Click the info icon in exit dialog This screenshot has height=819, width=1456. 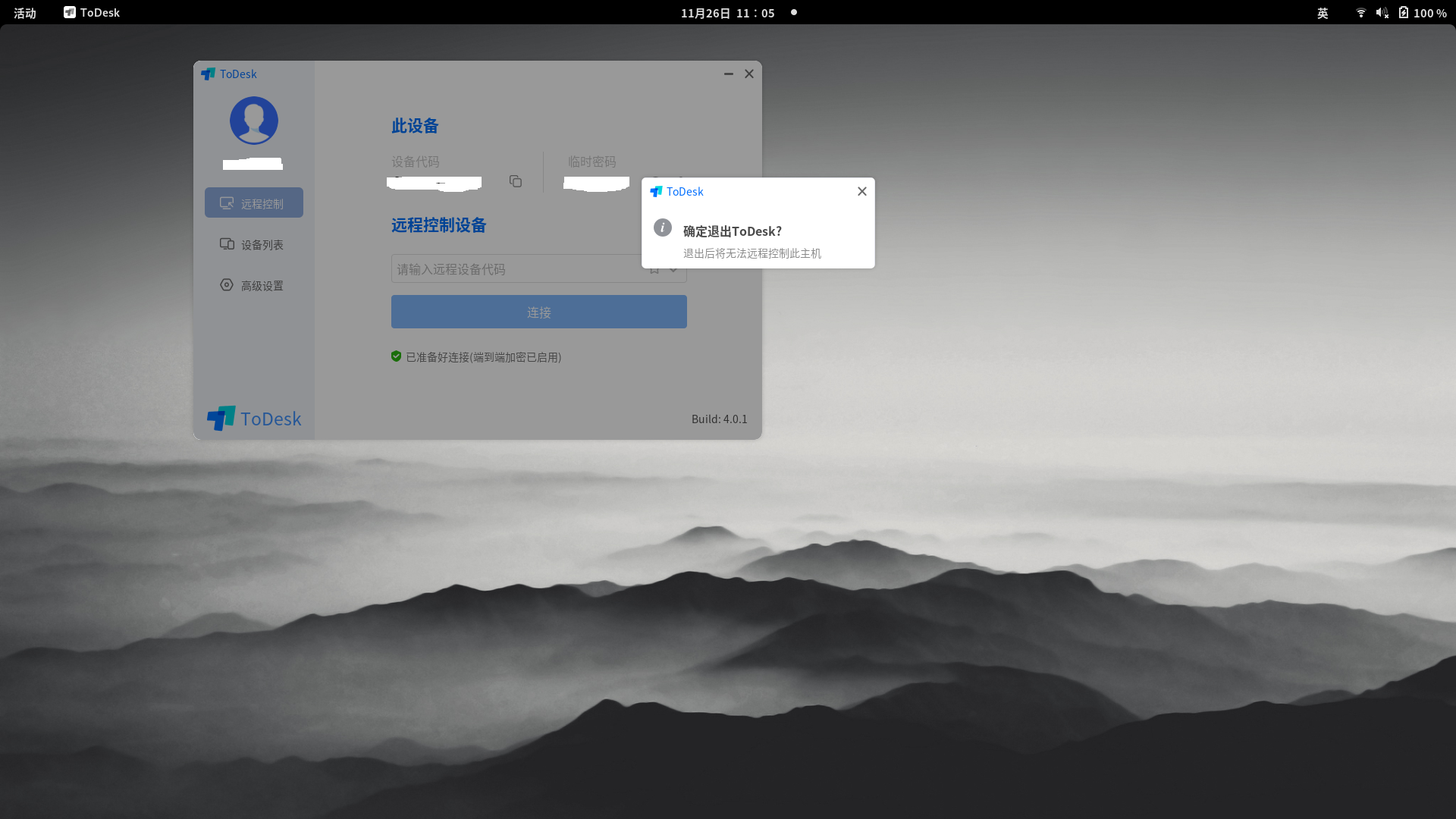tap(663, 227)
